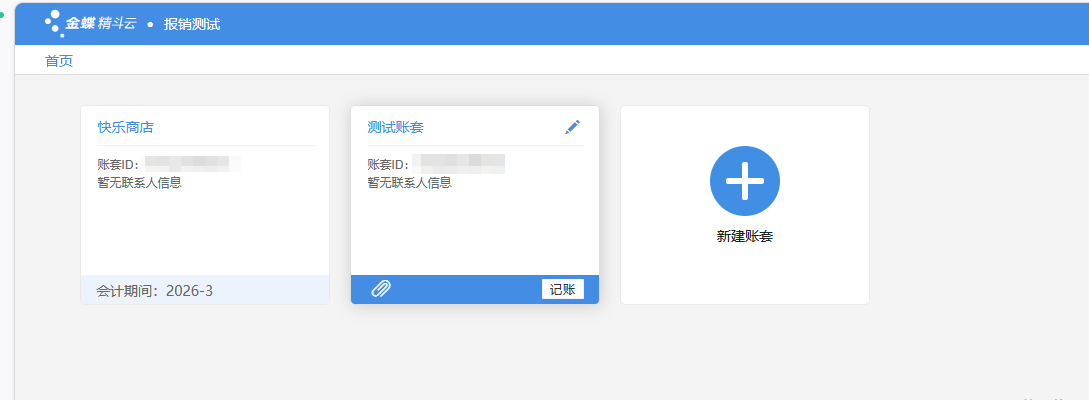Click 暂无联系人信息 in the 快乐商店 card
This screenshot has width=1089, height=400.
coord(139,183)
